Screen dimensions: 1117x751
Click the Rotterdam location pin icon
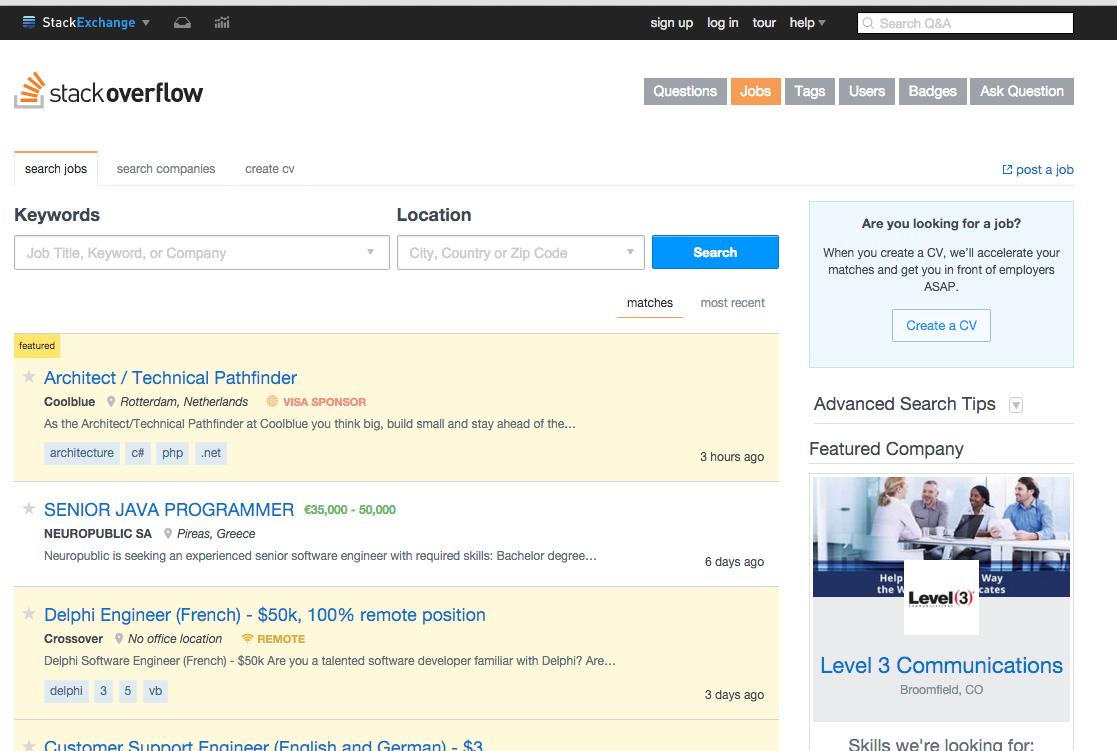tap(111, 402)
